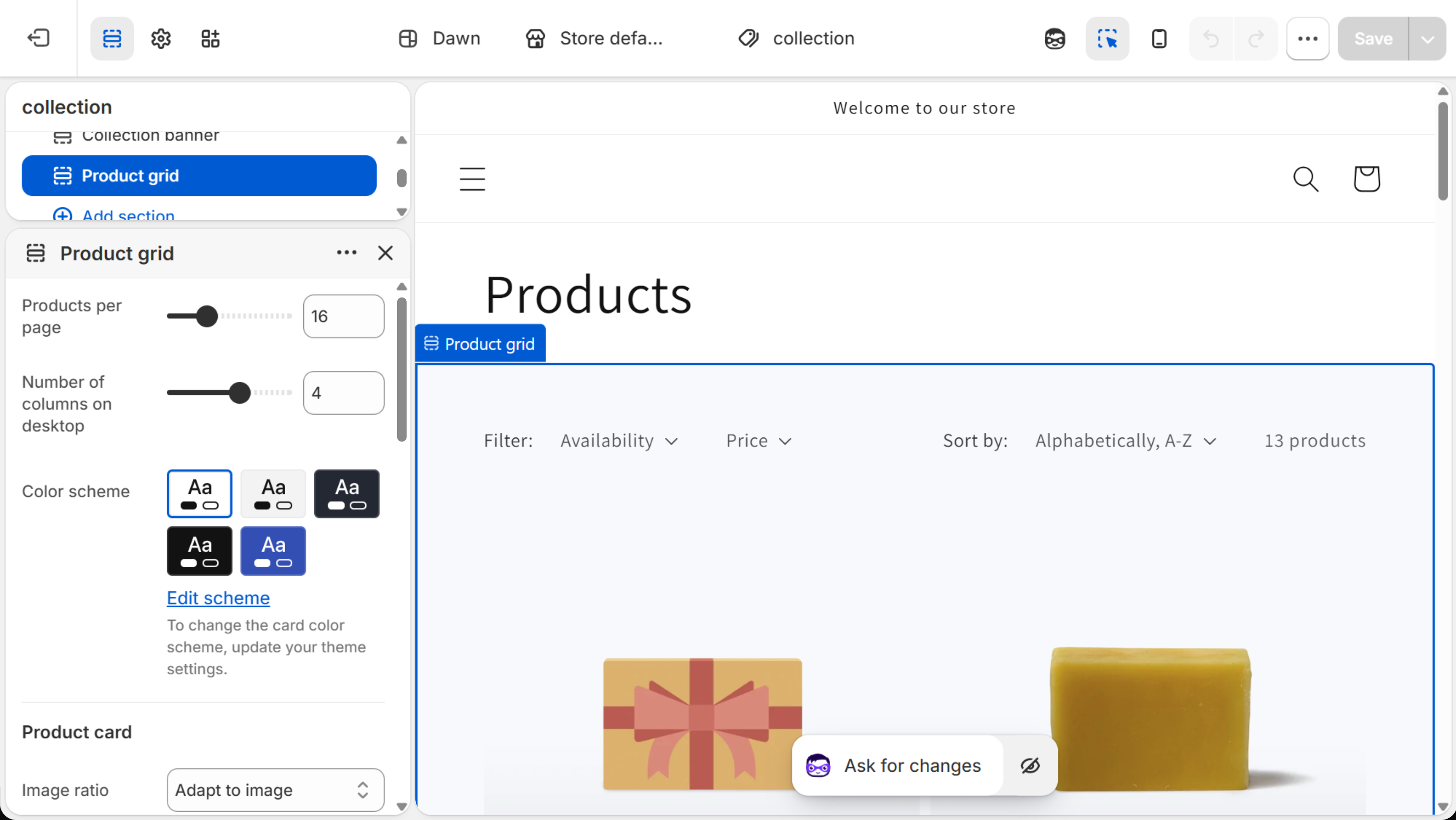Image resolution: width=1456 pixels, height=820 pixels.
Task: Click the storefront search icon
Action: pos(1306,179)
